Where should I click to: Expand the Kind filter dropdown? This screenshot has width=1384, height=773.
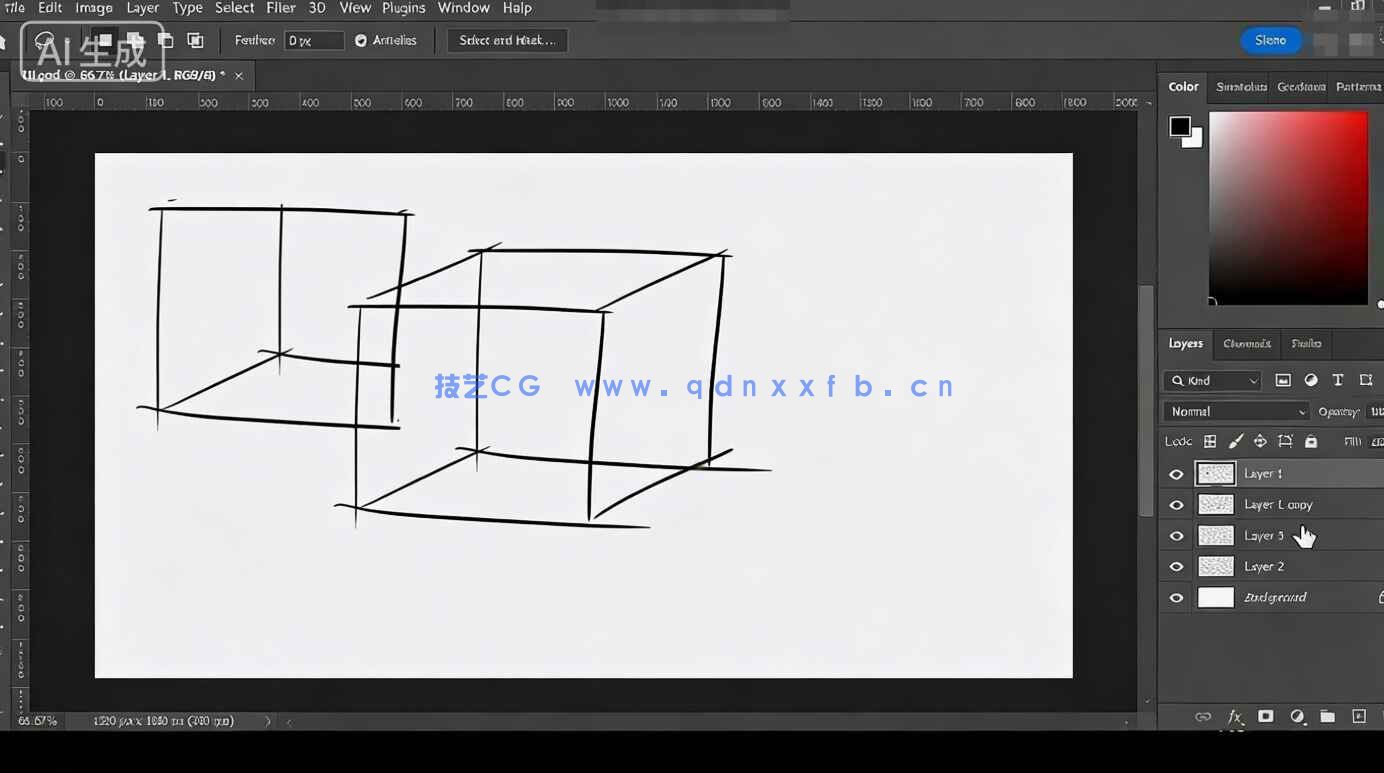point(1213,381)
